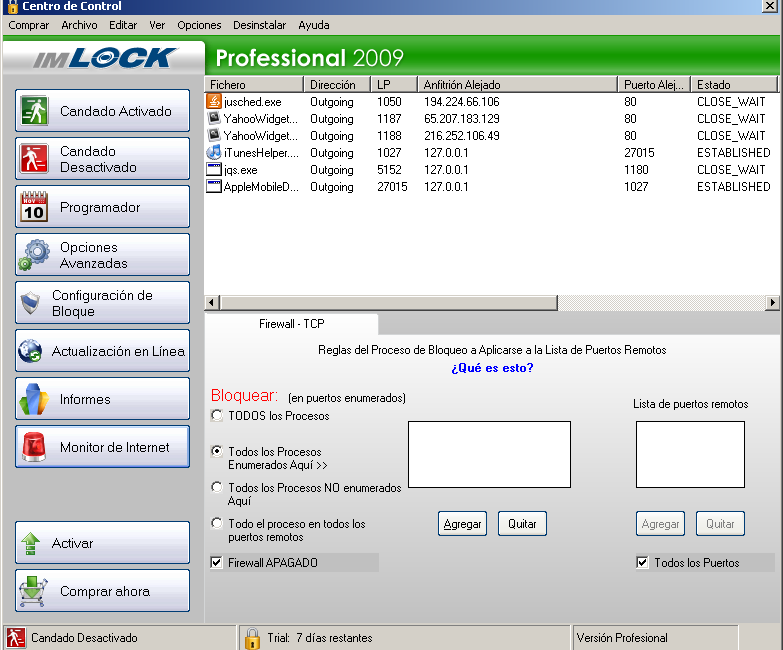Switch to the Firewall - TCP tab

(x=292, y=324)
